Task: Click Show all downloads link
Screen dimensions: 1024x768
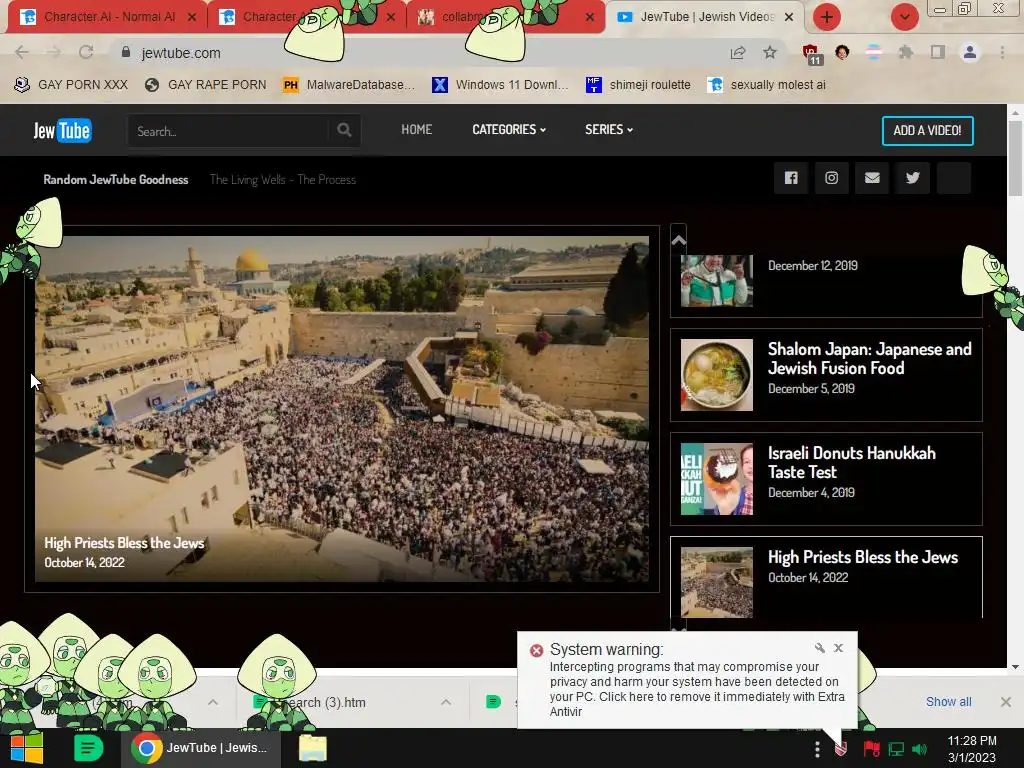Action: tap(948, 701)
